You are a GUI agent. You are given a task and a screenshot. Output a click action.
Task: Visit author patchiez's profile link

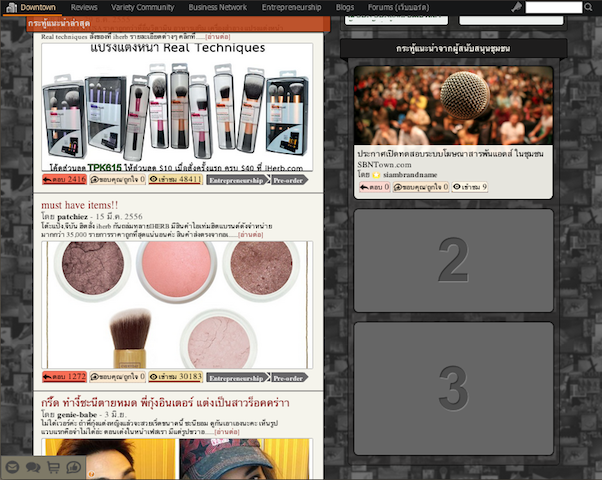(x=72, y=217)
